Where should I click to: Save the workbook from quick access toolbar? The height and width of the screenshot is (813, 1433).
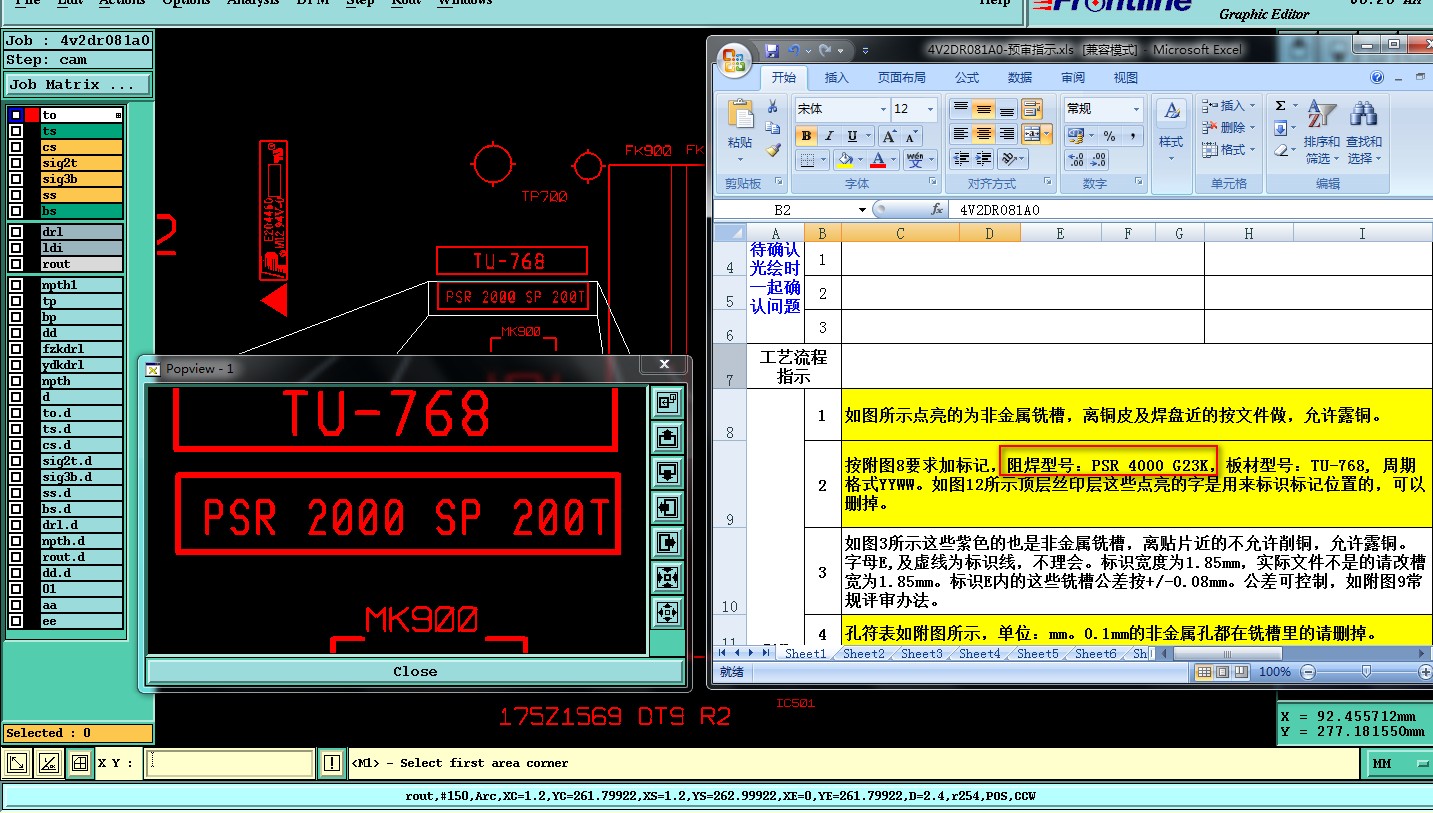pyautogui.click(x=772, y=50)
